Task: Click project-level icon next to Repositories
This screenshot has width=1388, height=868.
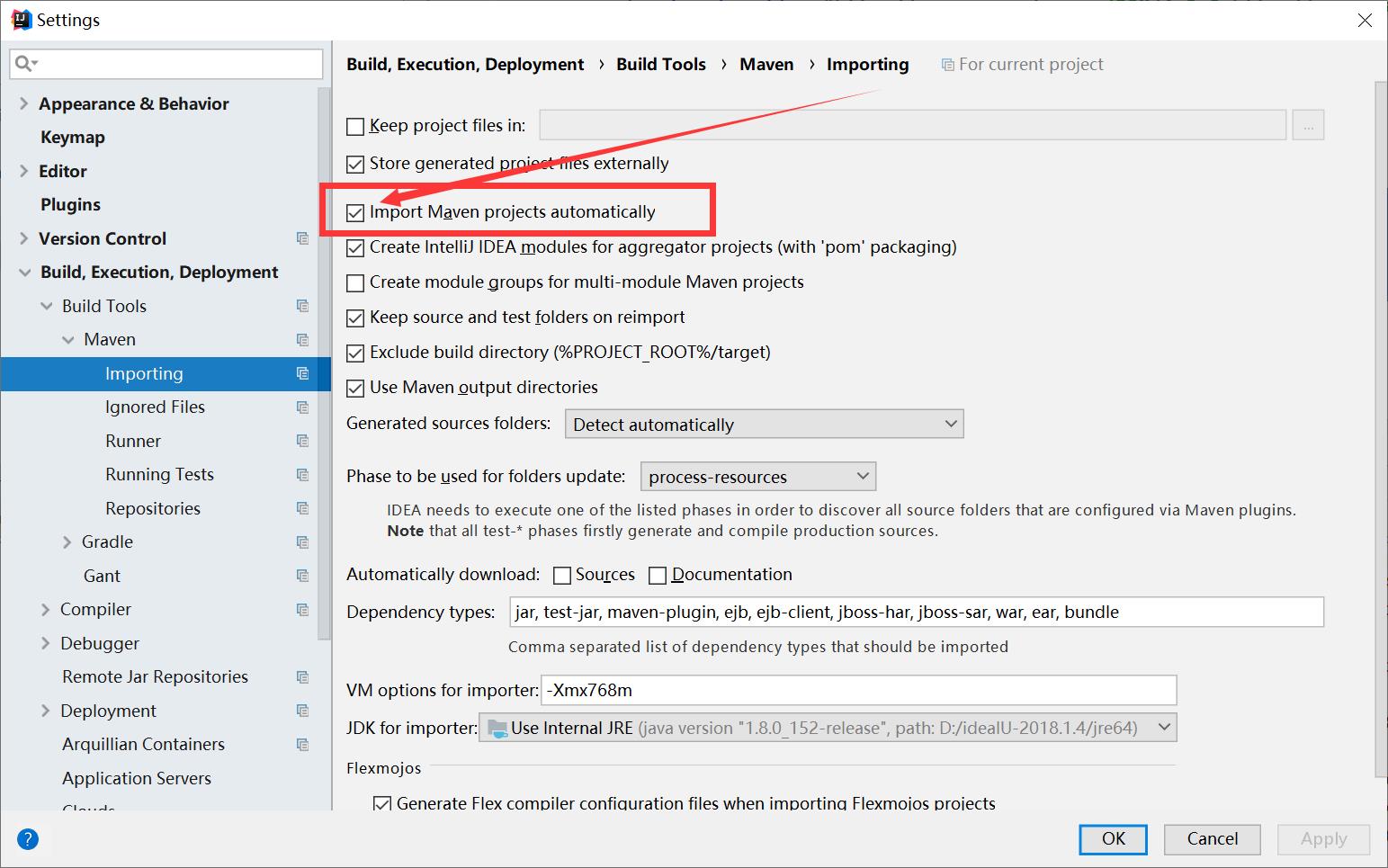Action: pyautogui.click(x=302, y=508)
